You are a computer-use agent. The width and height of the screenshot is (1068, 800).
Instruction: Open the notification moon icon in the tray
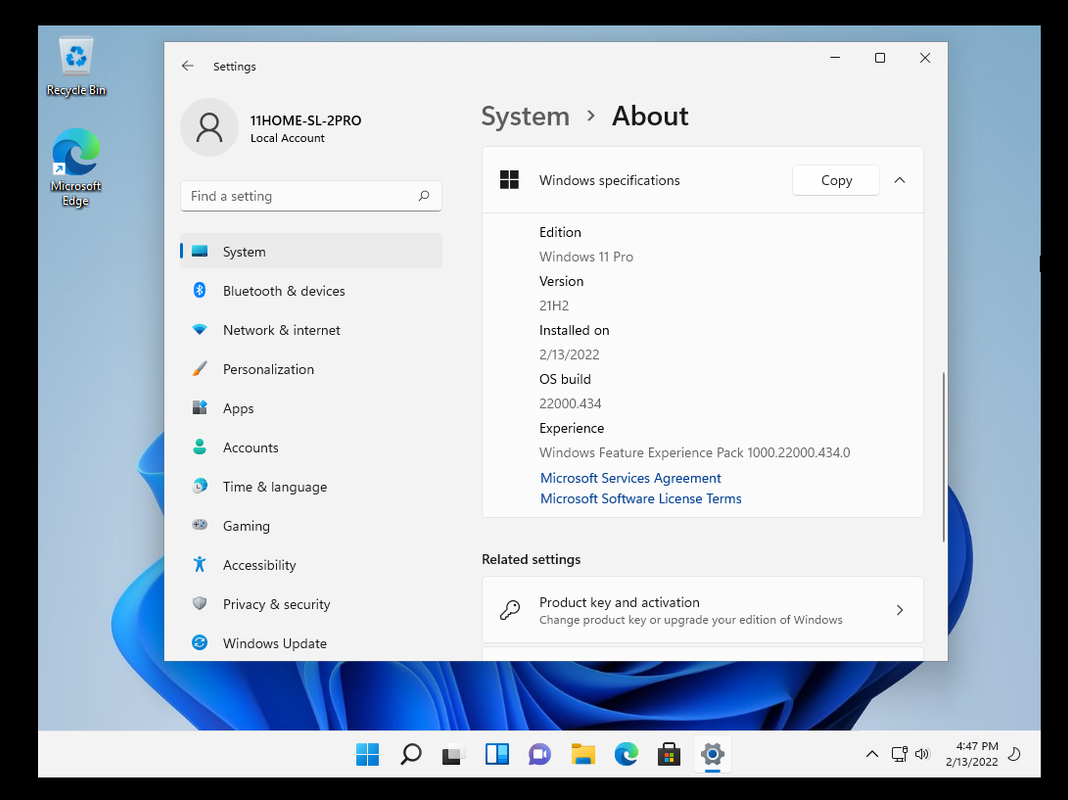[1014, 754]
